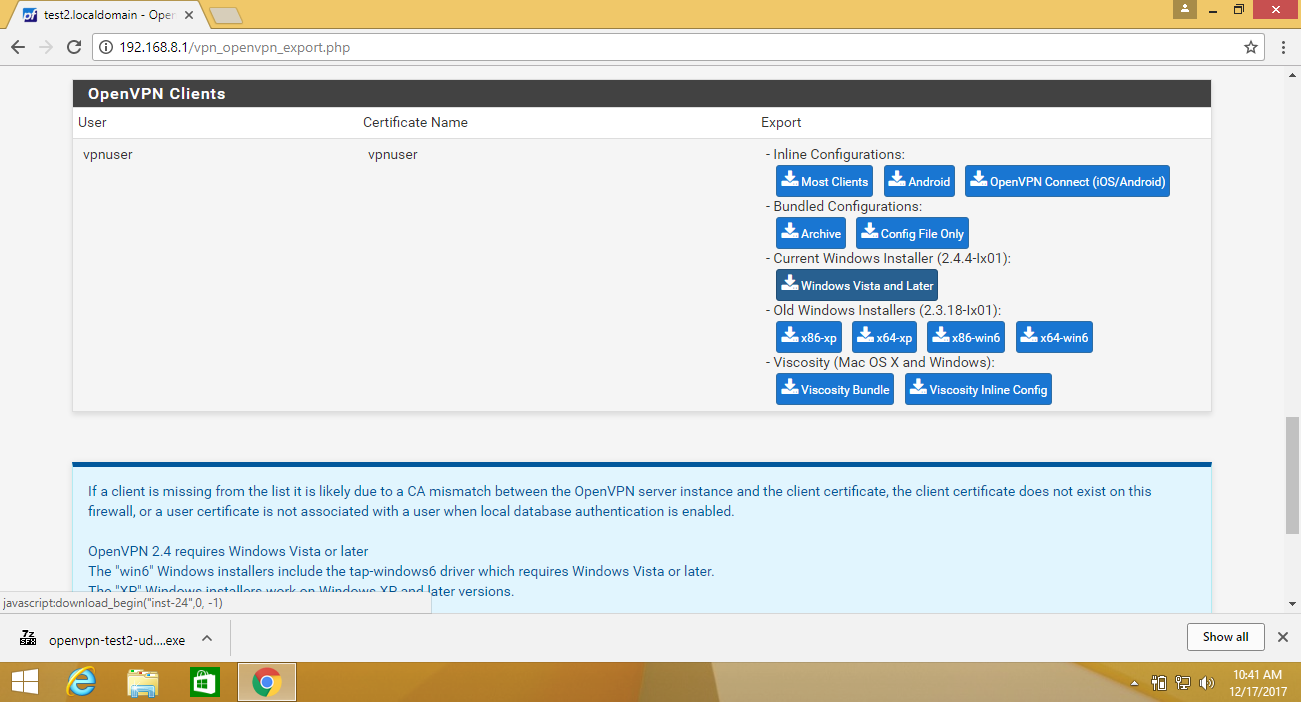Open network status tray icon
Screen dimensions: 1301x702
(x=1183, y=684)
